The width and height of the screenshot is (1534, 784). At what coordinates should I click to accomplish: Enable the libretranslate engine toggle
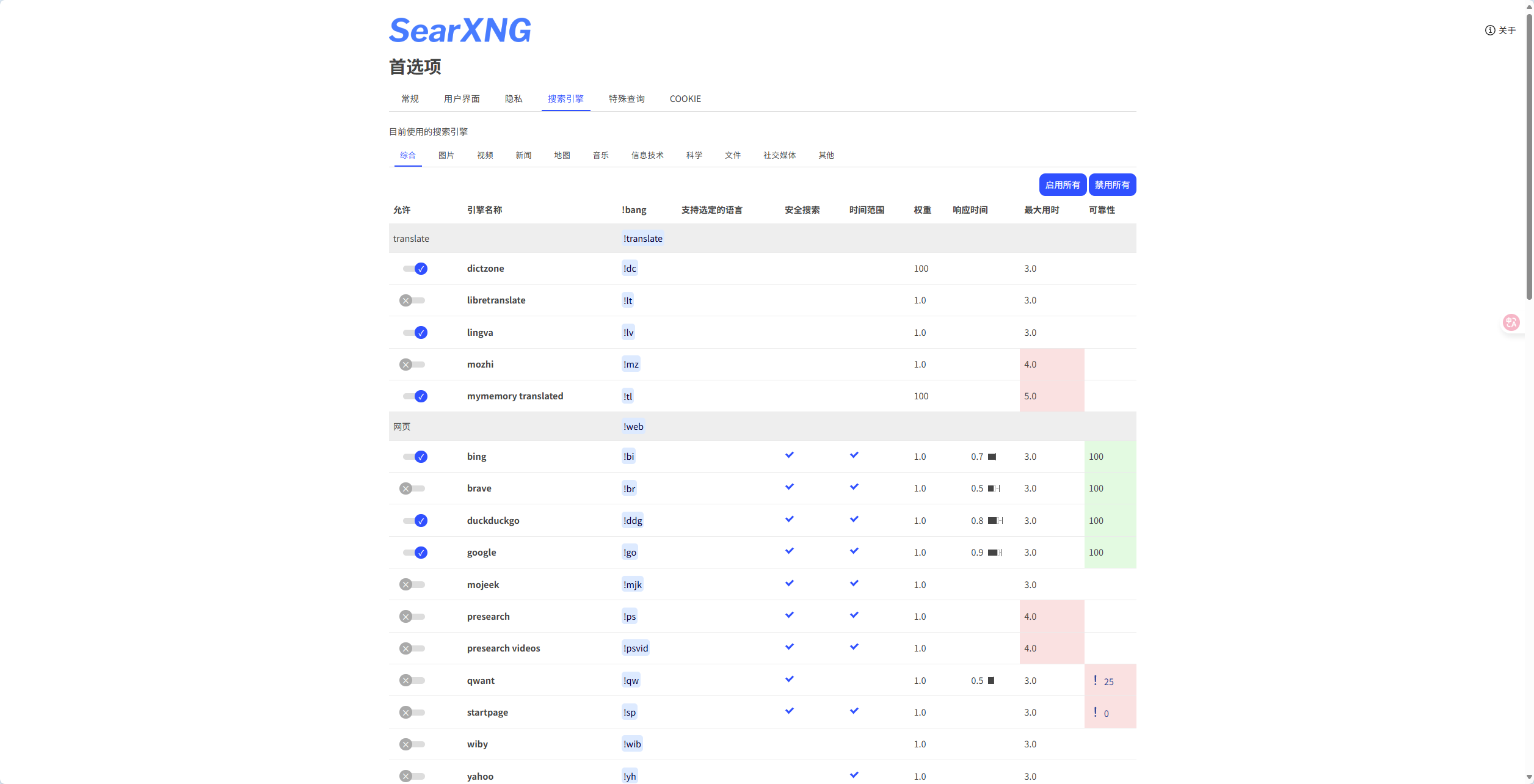click(412, 300)
